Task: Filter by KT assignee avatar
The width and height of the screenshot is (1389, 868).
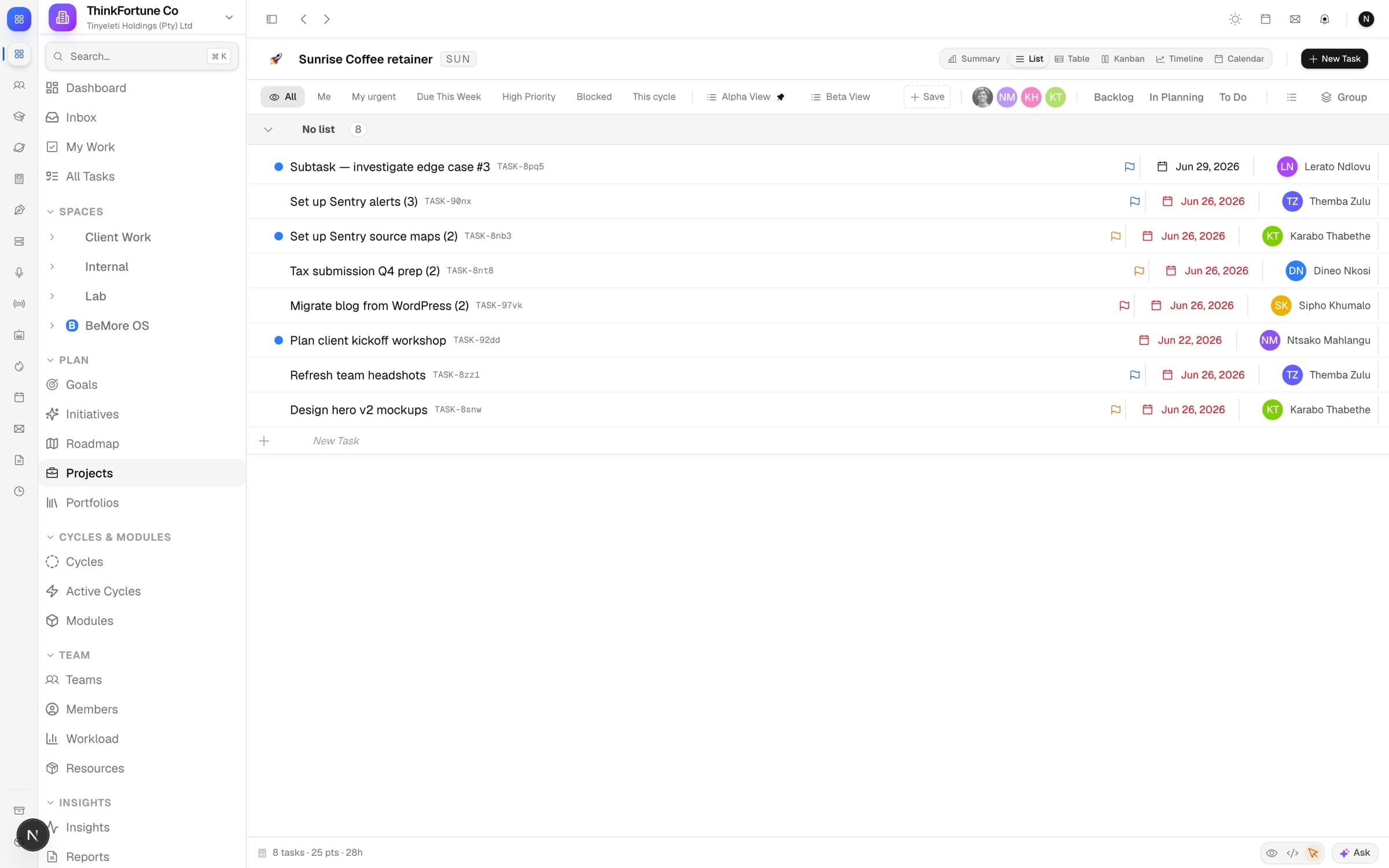Action: 1056,97
